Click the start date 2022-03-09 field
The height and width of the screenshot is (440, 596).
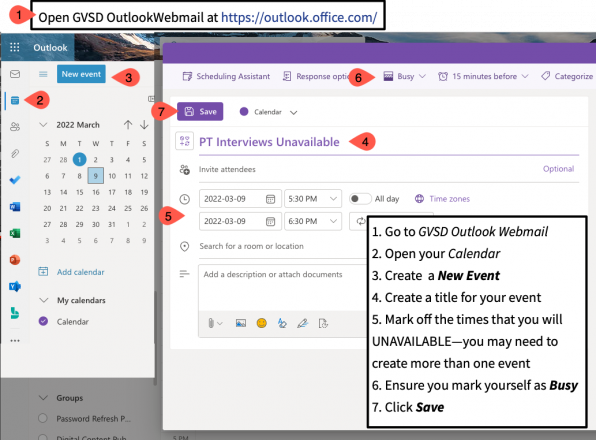coord(240,199)
